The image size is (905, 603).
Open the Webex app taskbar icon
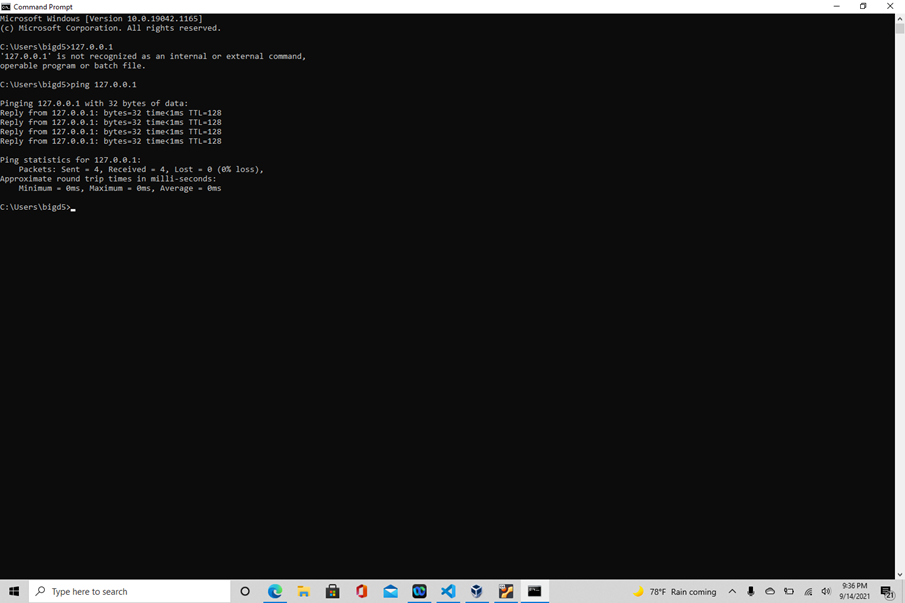tap(419, 591)
